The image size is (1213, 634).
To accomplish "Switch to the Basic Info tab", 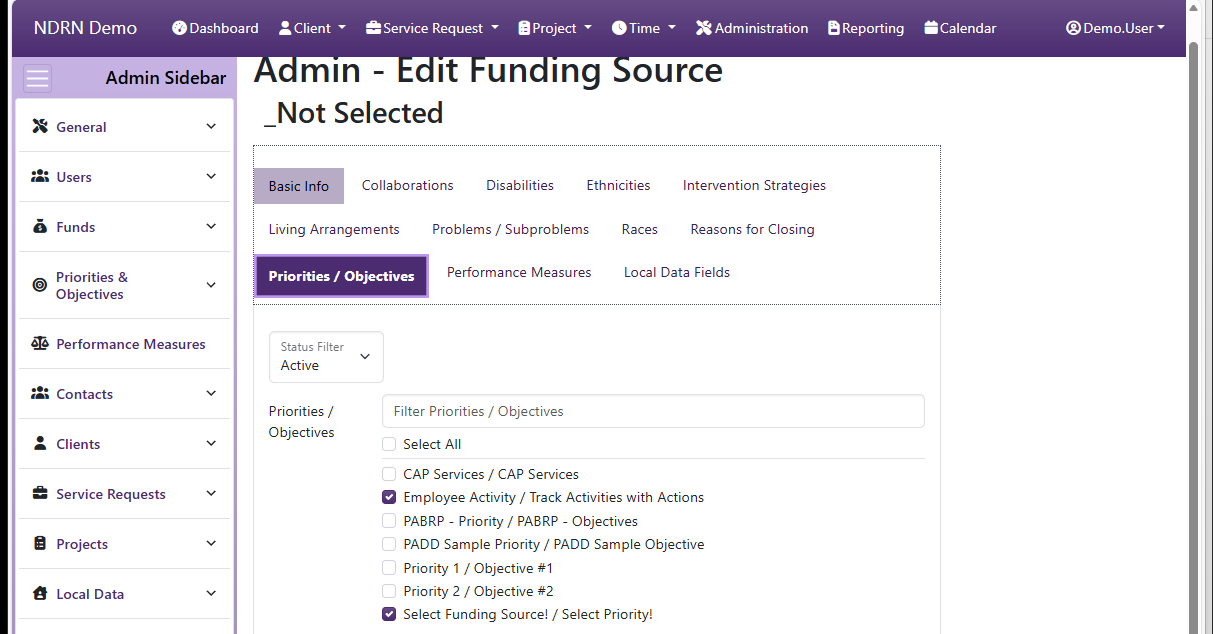I will (299, 186).
